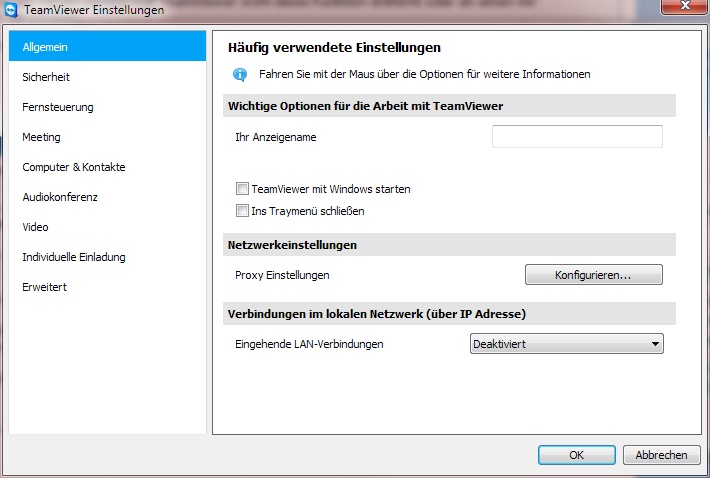Viewport: 710px width, 478px height.
Task: Toggle Ins Traymenü schließen checkbox
Action: pyautogui.click(x=242, y=210)
